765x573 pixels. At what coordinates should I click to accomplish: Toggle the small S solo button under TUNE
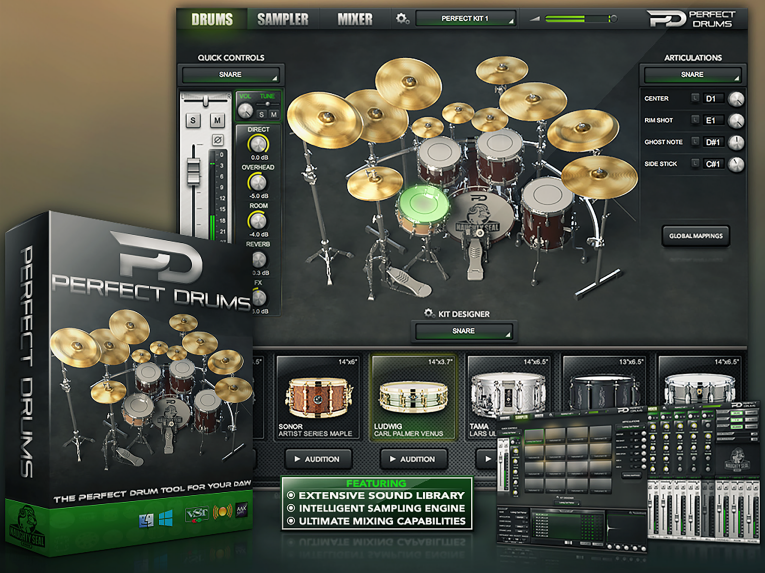coord(262,115)
